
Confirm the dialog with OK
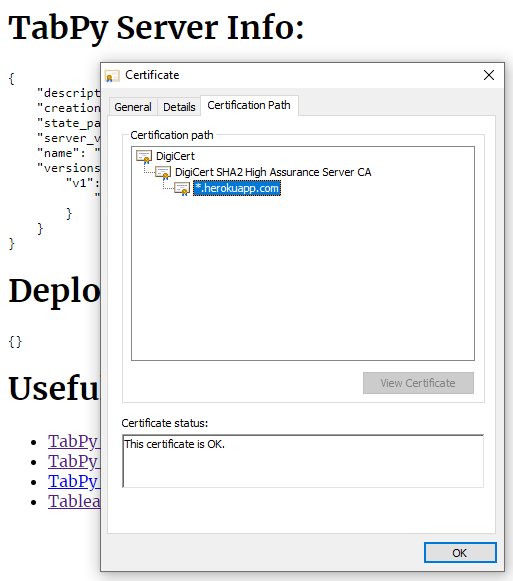click(x=460, y=553)
